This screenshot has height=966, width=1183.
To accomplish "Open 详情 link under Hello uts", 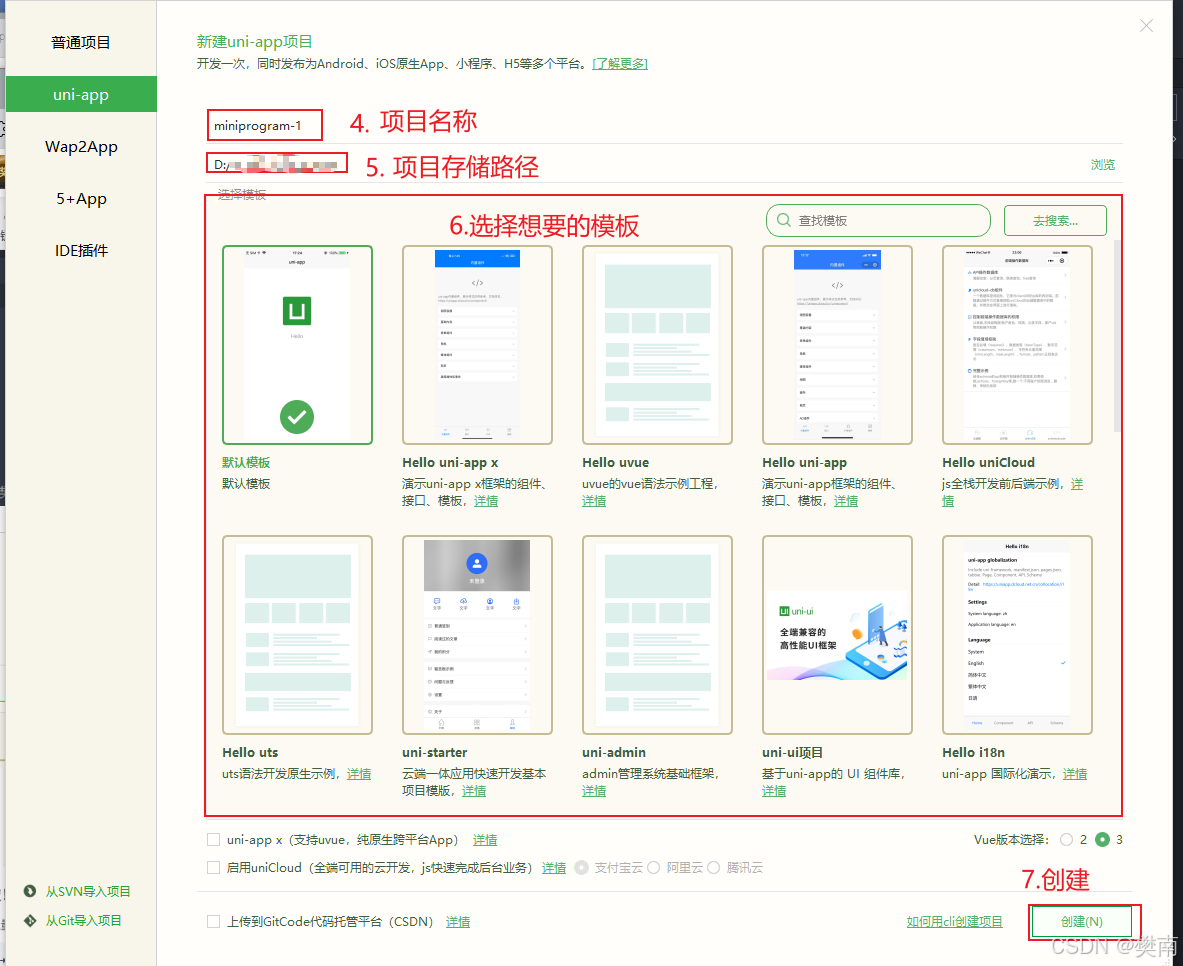I will pos(359,774).
